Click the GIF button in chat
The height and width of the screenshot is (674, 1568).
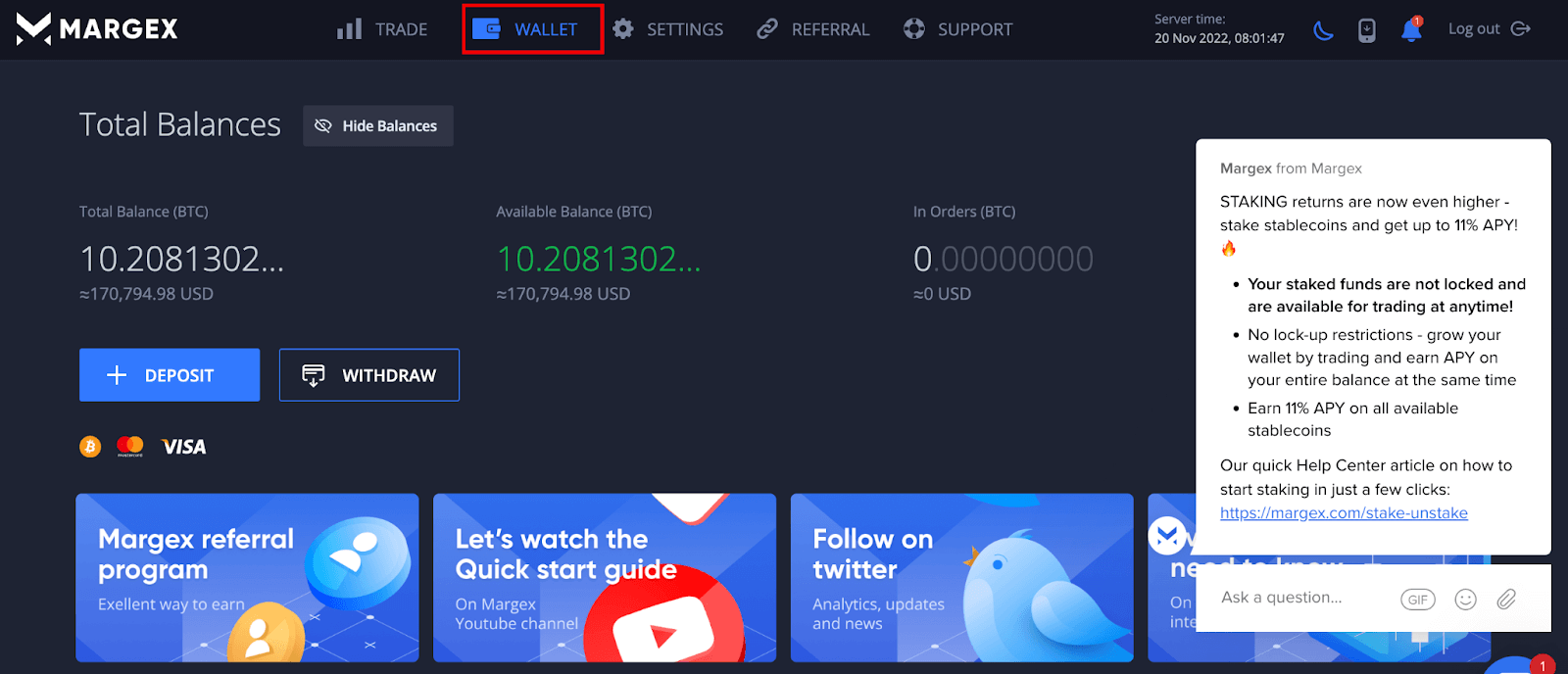[x=1417, y=600]
